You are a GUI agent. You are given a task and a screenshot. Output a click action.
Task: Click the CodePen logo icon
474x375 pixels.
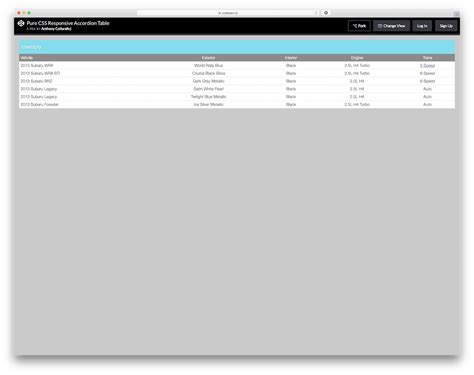coord(21,23)
